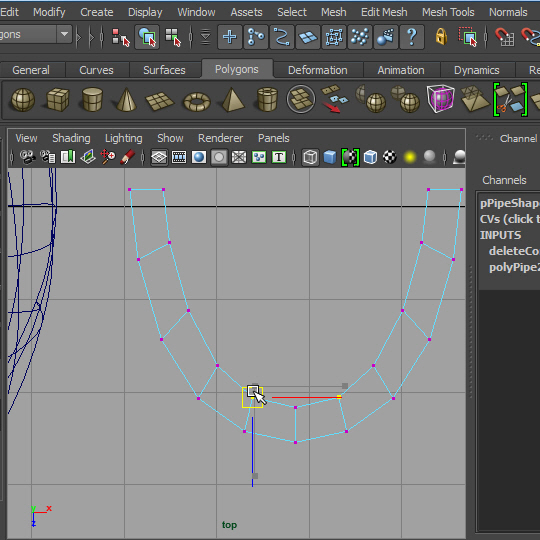Create a polygon torus from the shelf

point(197,102)
